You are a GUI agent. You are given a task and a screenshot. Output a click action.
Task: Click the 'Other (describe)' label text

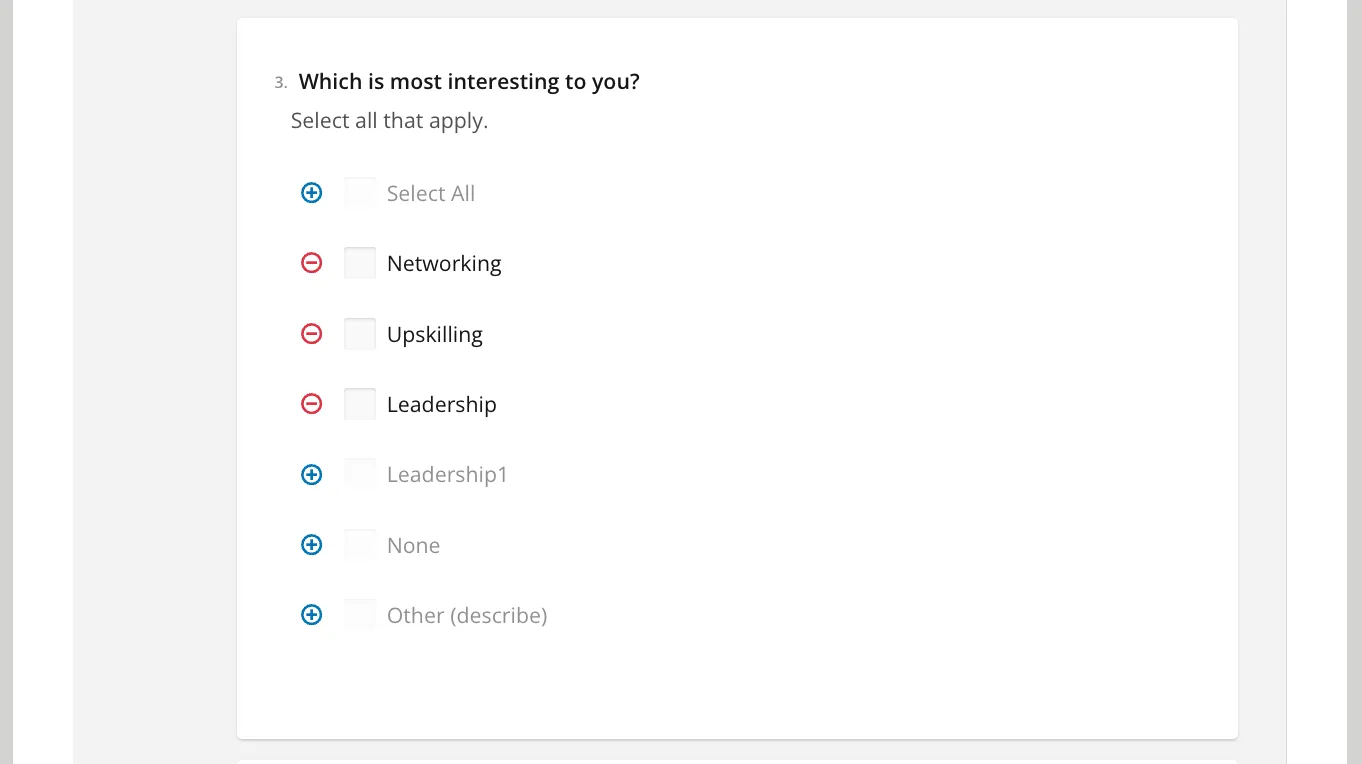click(x=467, y=616)
